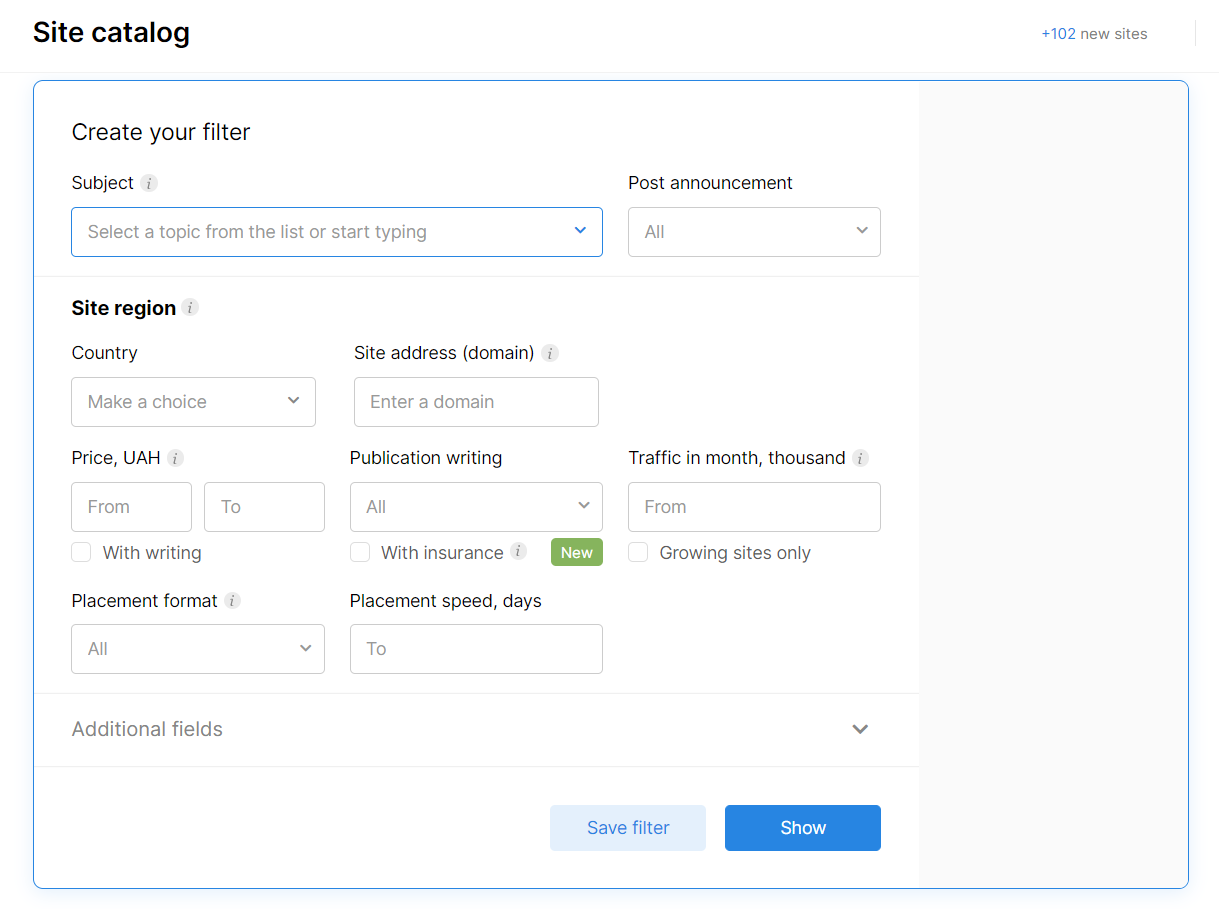Click the info icon next to Price, UAH

click(x=177, y=458)
